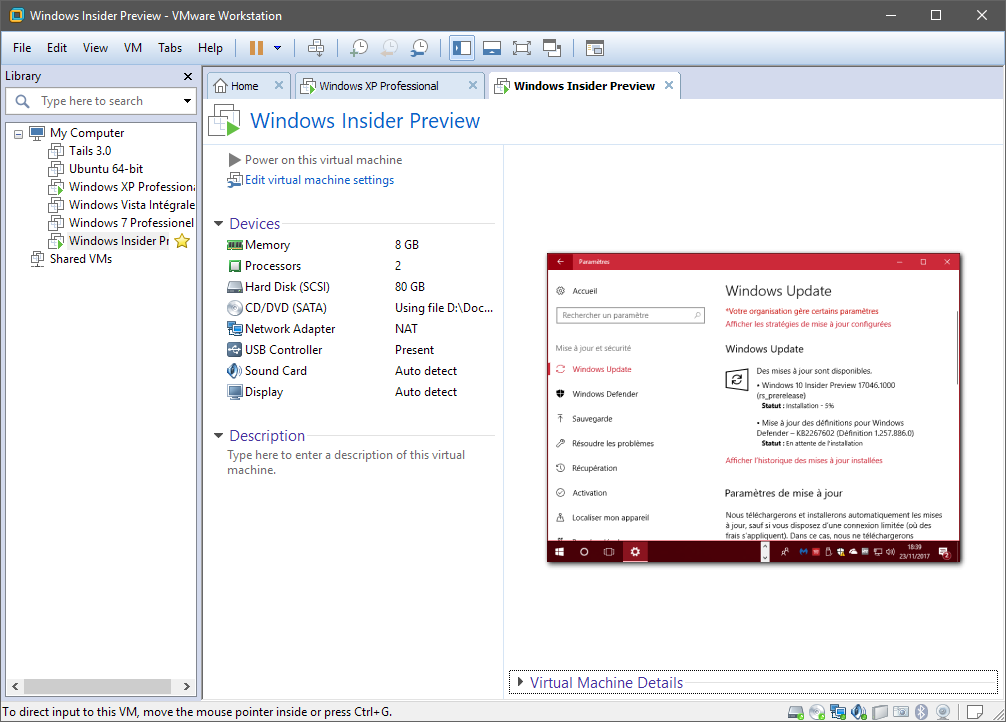Open the pause button dropdown arrow
This screenshot has width=1006, height=722.
(x=277, y=47)
